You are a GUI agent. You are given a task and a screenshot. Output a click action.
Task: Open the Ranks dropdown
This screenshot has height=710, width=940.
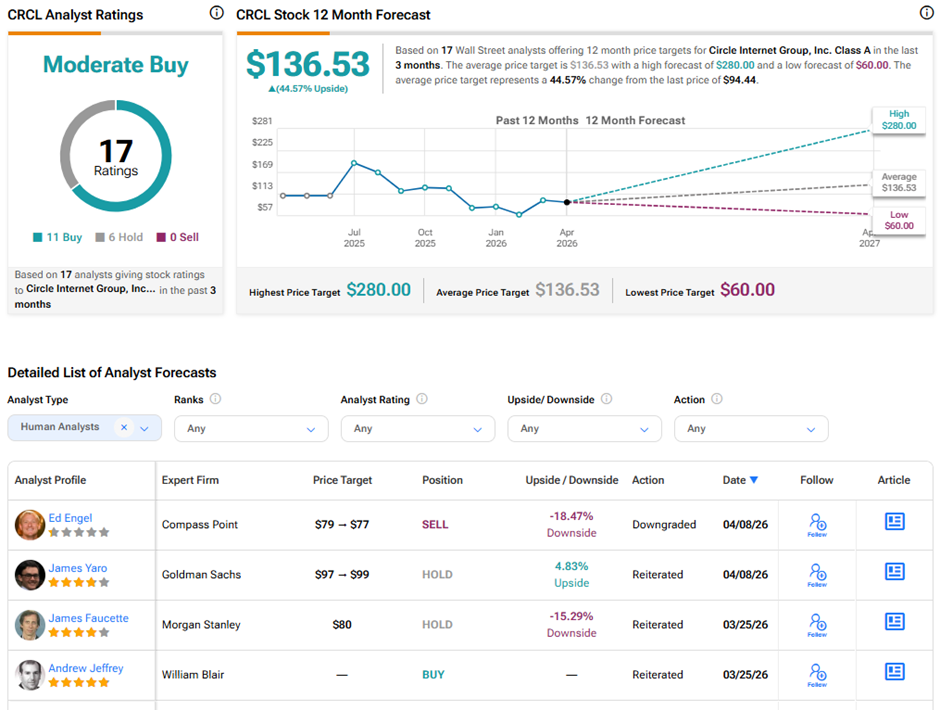coord(250,427)
